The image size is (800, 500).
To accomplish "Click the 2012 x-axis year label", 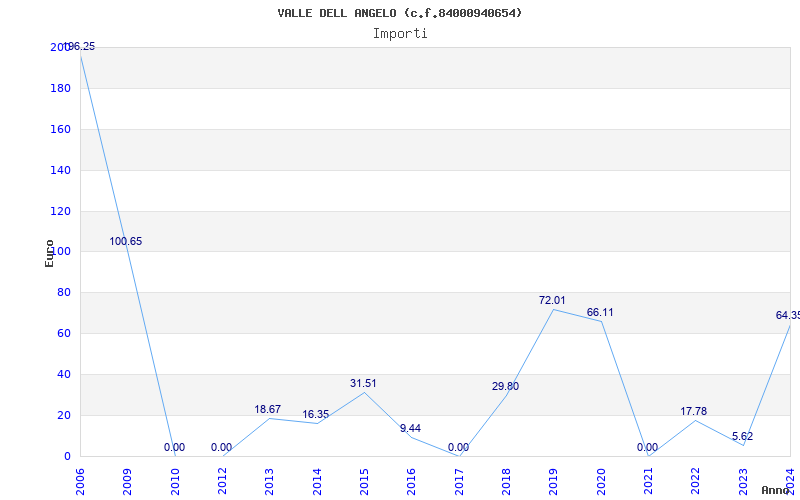I will [222, 482].
